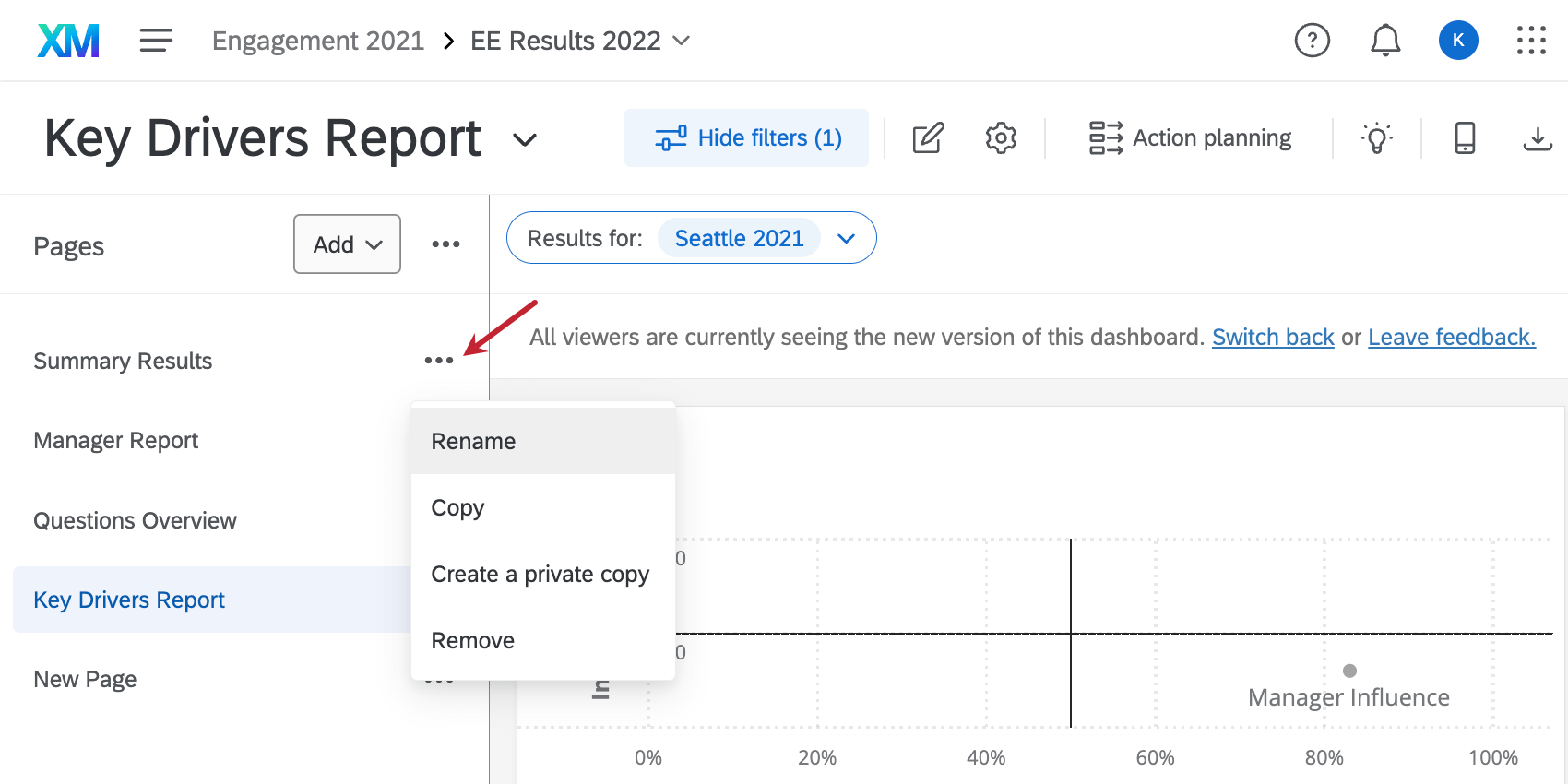Image resolution: width=1568 pixels, height=784 pixels.
Task: Open the help question mark icon
Action: 1312,41
